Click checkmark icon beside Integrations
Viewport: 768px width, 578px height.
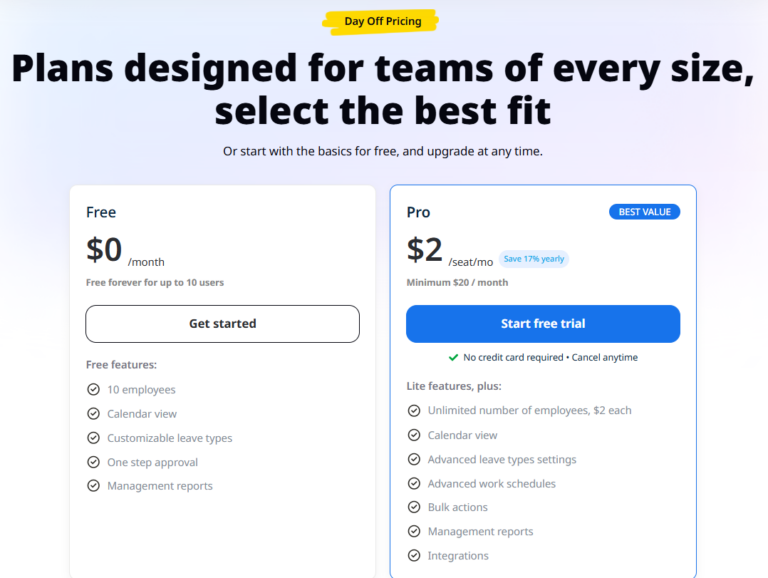pyautogui.click(x=414, y=556)
